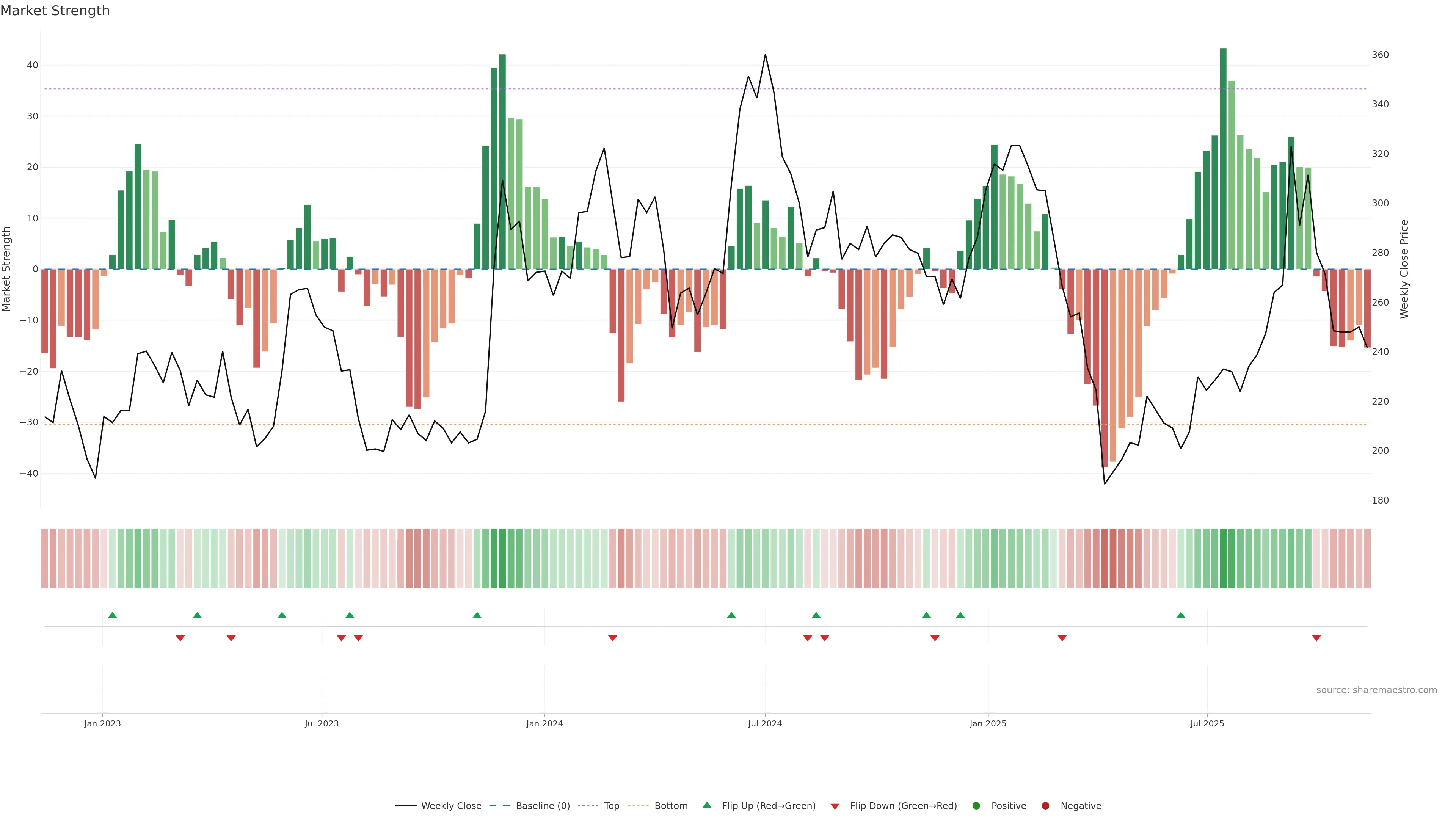Click flip-up triangle just before Jul 2025
This screenshot has height=819, width=1456.
[1181, 615]
